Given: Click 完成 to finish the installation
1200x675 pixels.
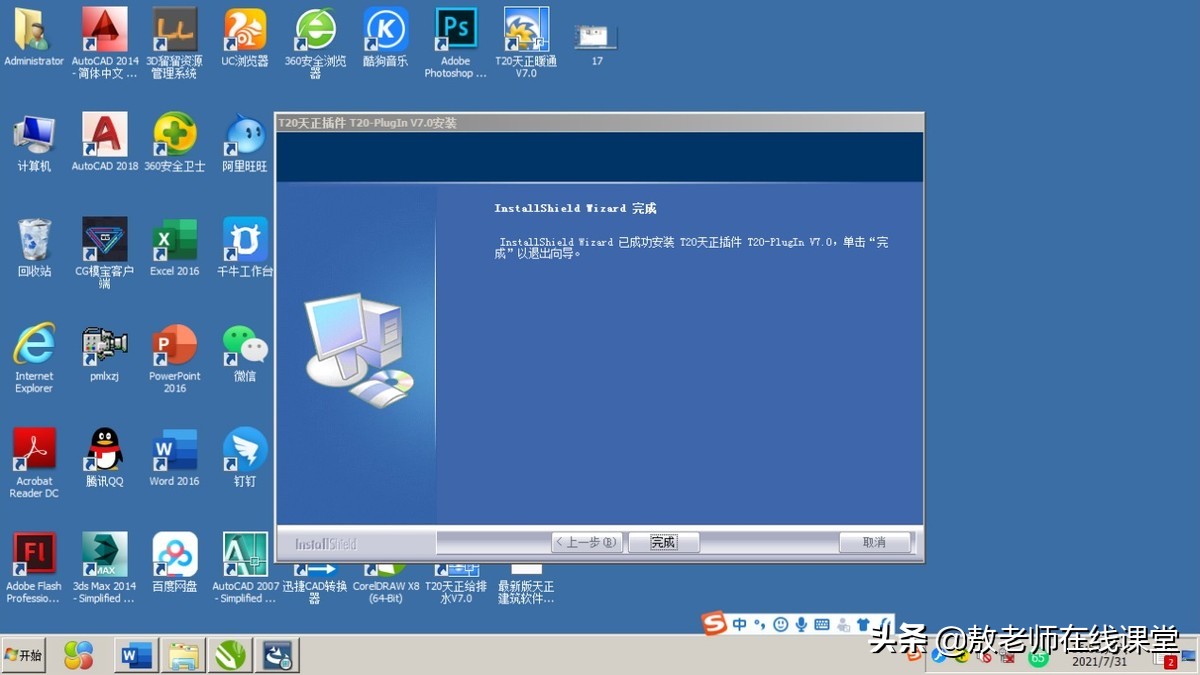Looking at the screenshot, I should 663,541.
